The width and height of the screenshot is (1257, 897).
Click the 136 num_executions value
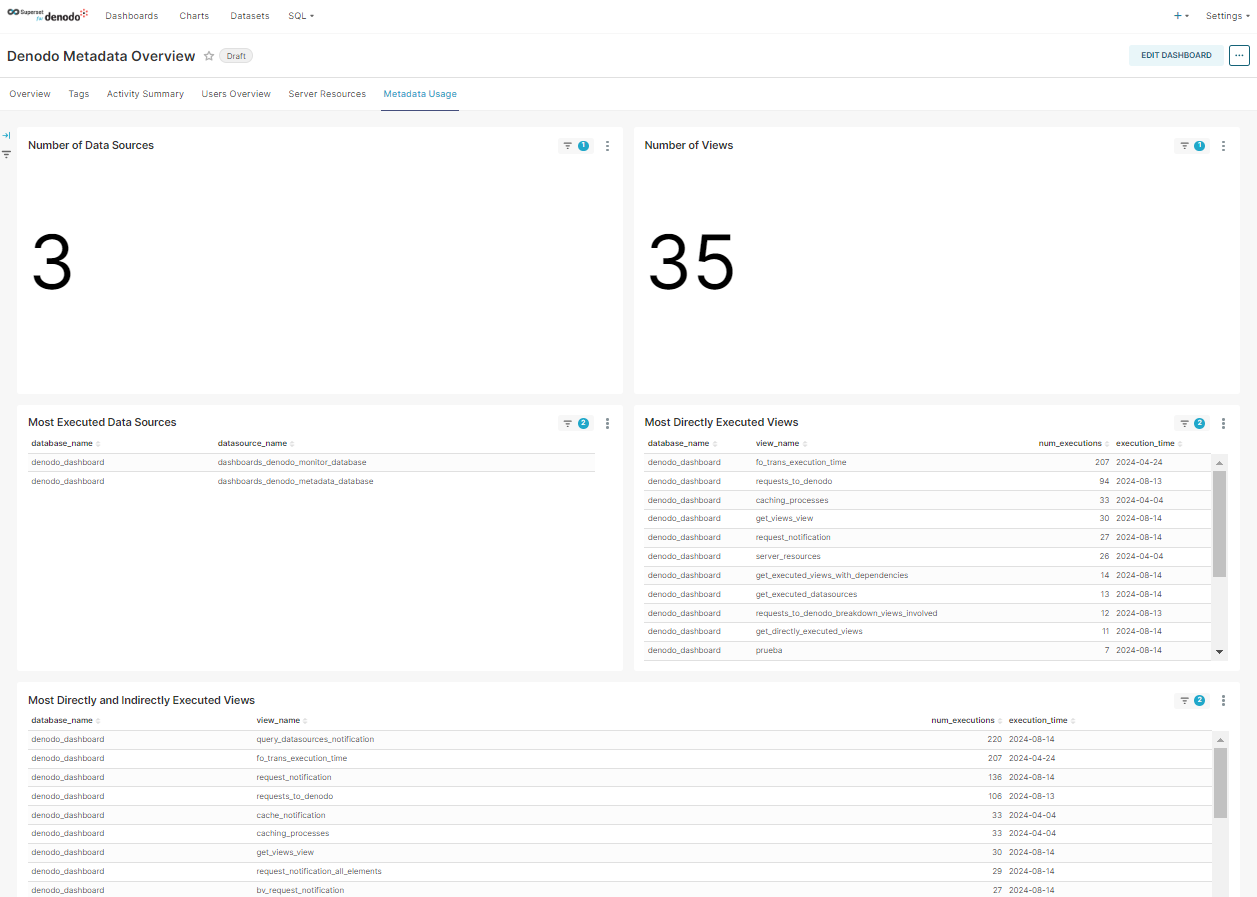coord(994,777)
